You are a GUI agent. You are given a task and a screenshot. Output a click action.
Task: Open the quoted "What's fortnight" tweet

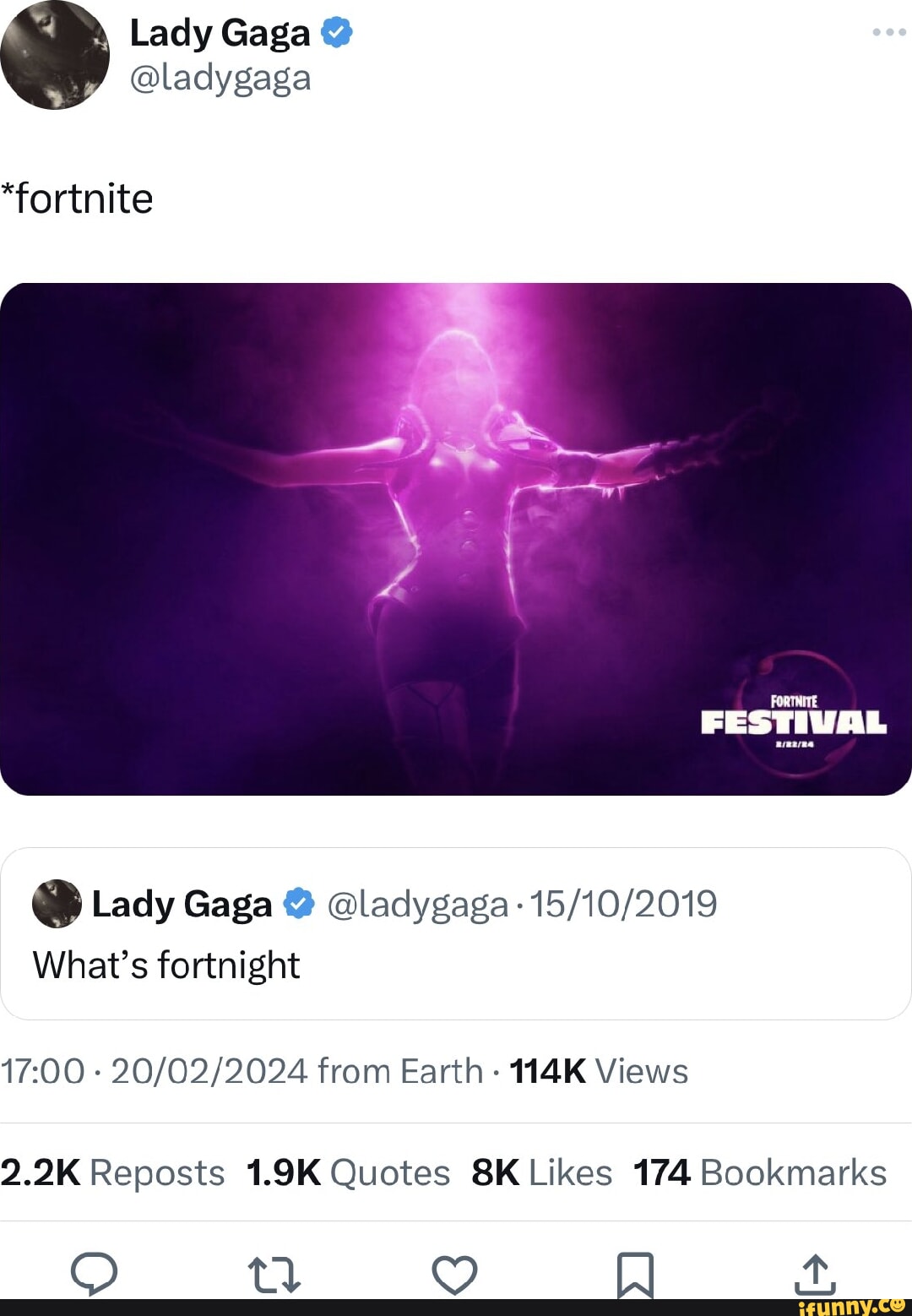pos(456,965)
